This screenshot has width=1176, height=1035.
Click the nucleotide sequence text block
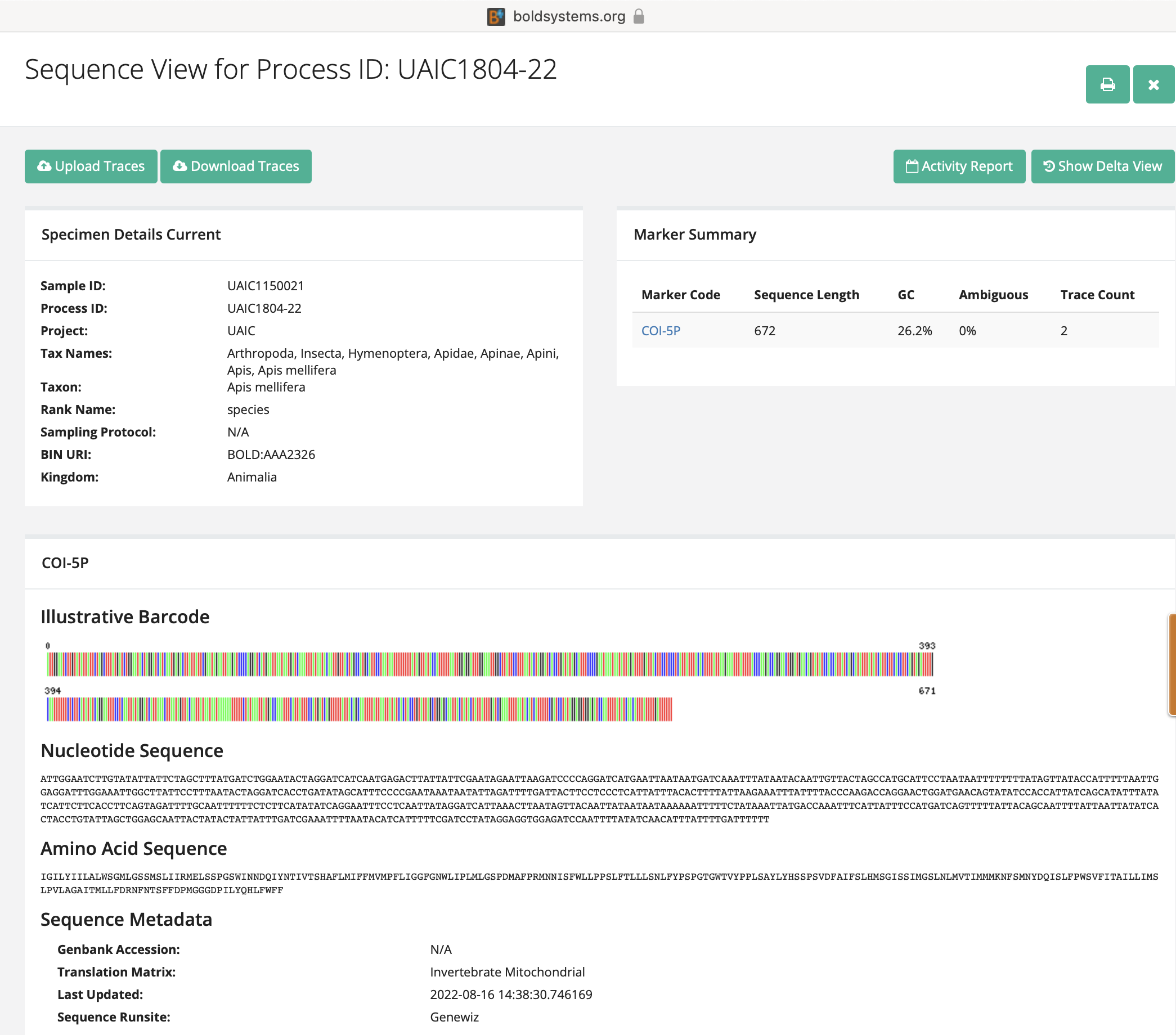coord(598,799)
